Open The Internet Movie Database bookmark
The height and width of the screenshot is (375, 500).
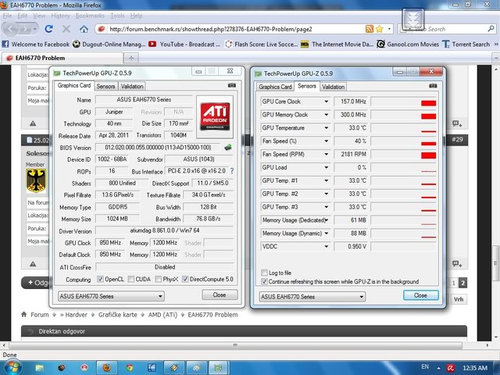click(x=337, y=44)
